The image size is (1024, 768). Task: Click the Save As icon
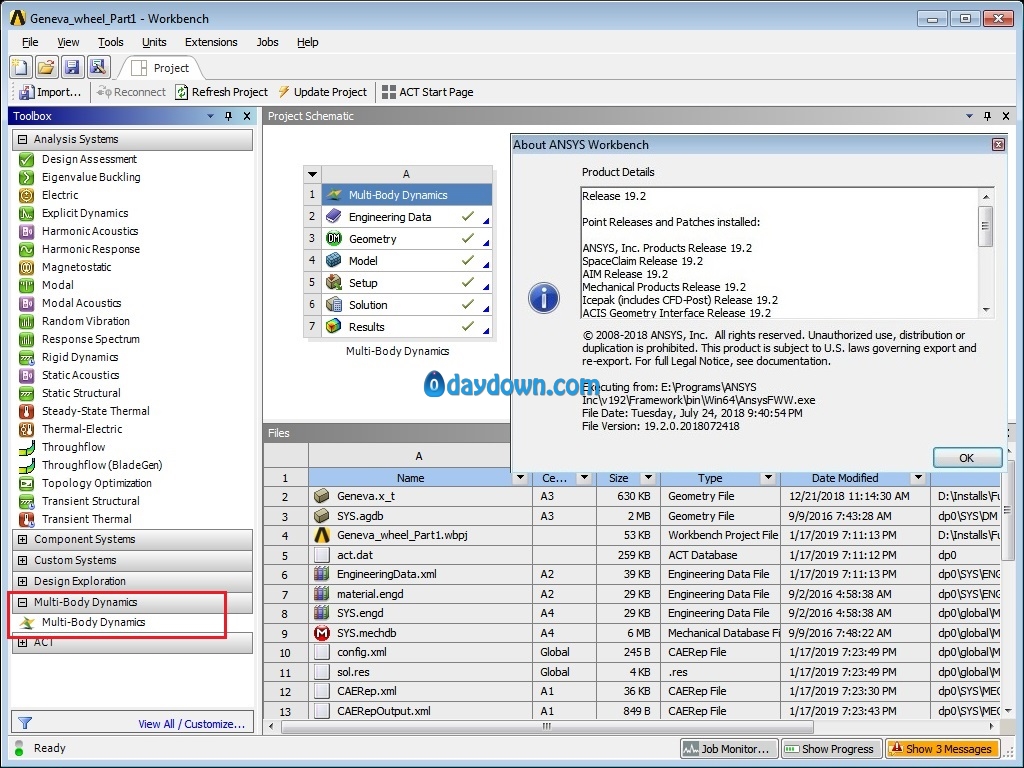(97, 67)
